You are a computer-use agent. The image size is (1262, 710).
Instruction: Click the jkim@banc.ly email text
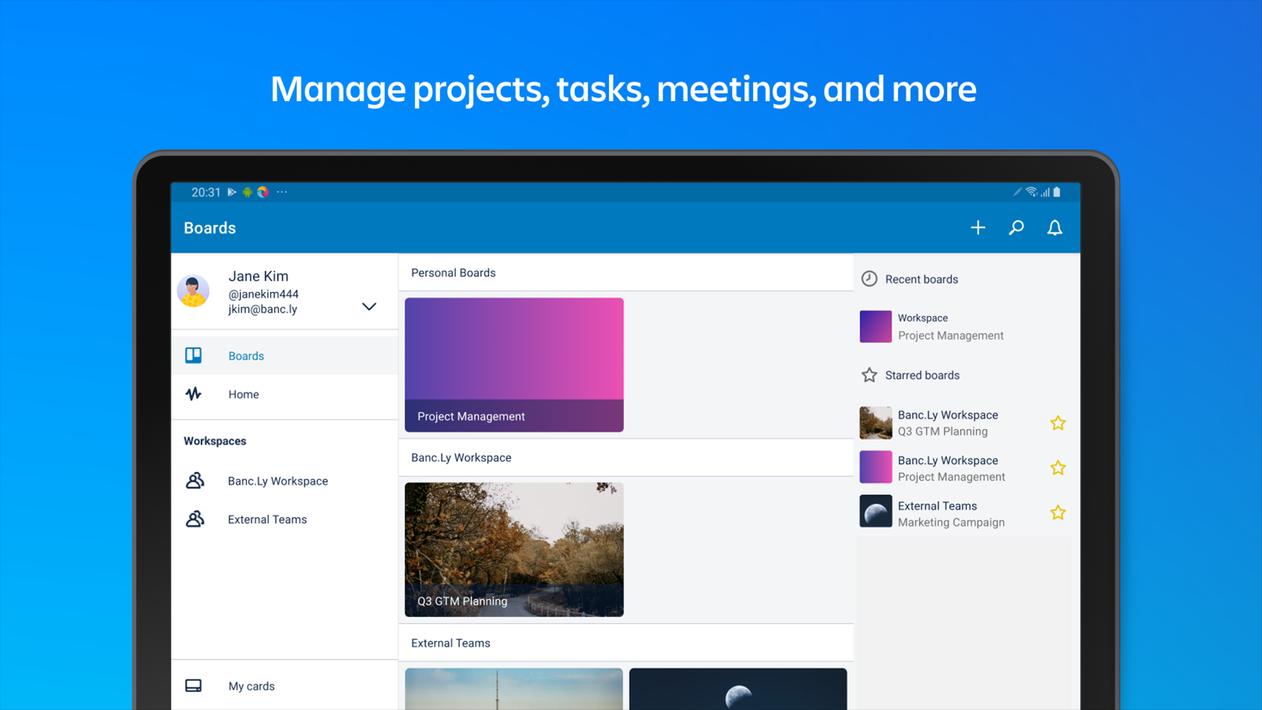(263, 309)
